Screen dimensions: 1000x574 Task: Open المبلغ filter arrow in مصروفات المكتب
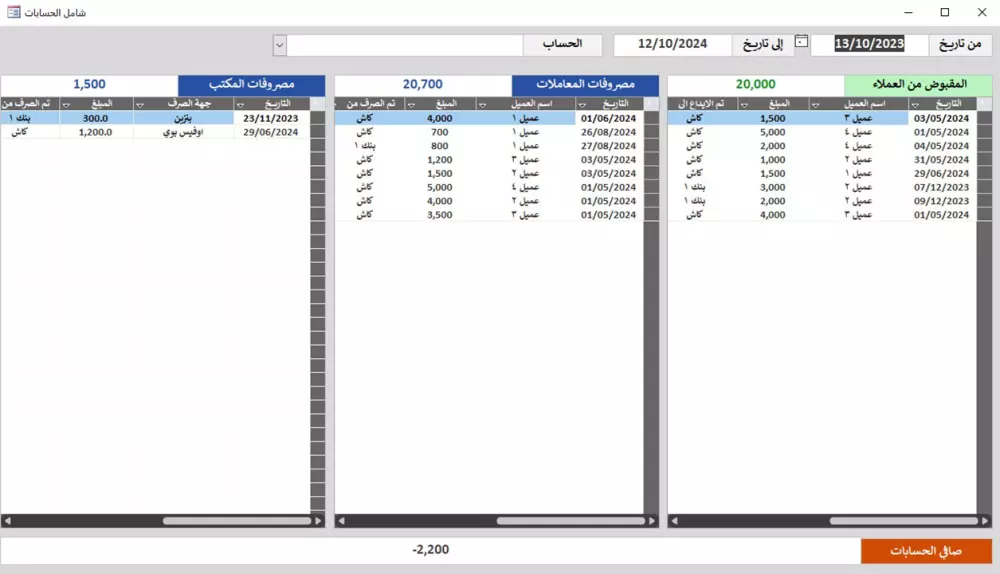(66, 105)
